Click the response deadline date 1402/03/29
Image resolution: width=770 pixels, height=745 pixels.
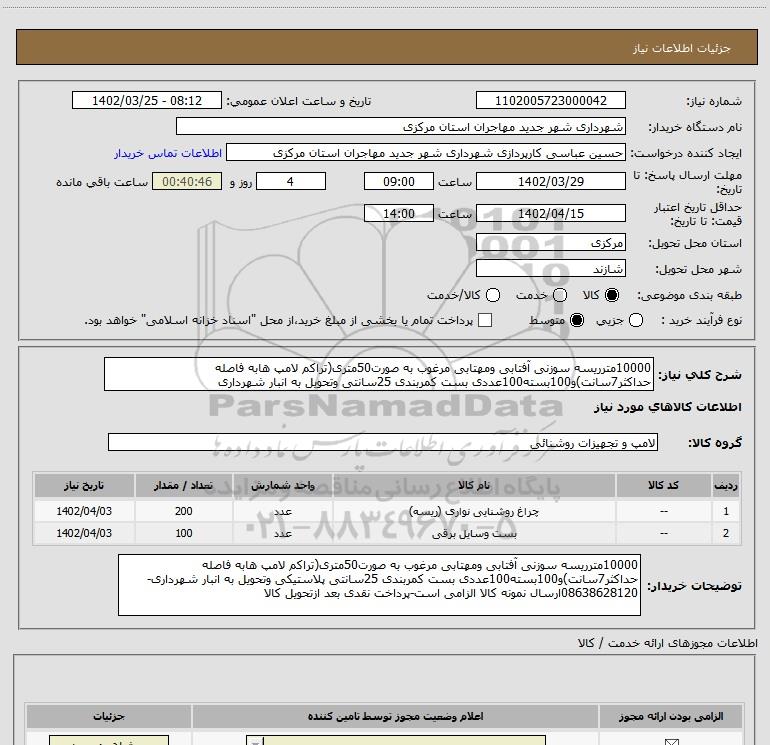tap(550, 182)
